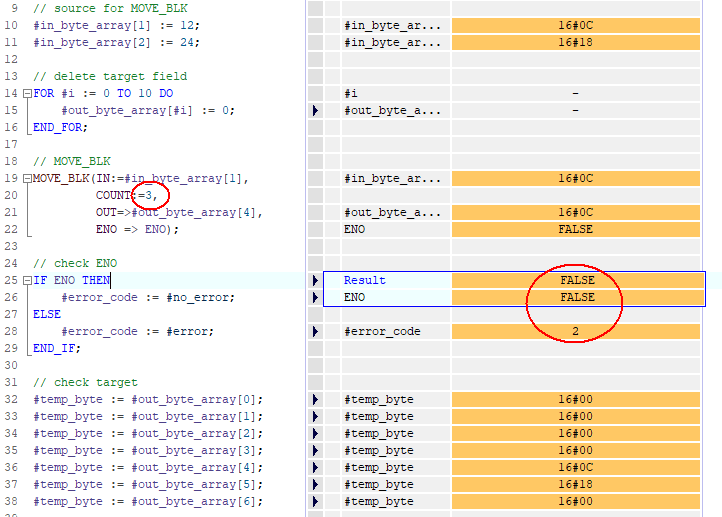The image size is (722, 517).
Task: Collapse the IF ENO THEN block
Action: tap(28, 281)
